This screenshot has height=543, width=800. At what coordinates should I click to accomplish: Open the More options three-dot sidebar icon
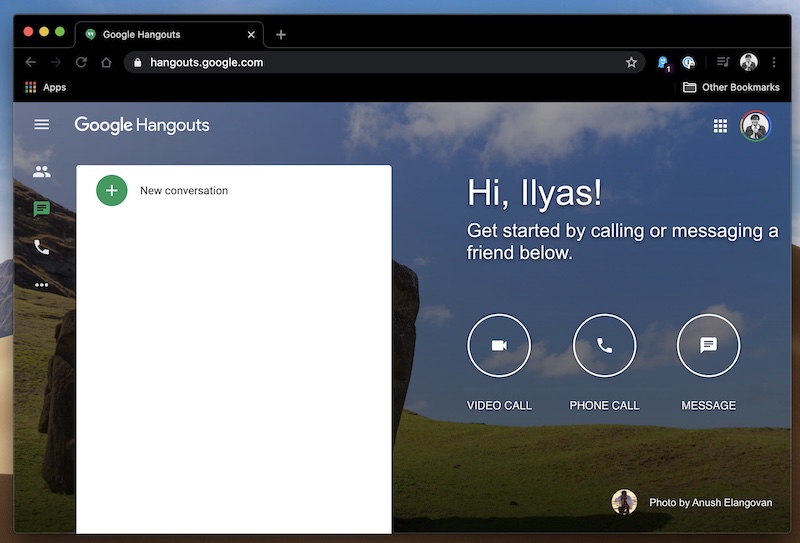(42, 285)
